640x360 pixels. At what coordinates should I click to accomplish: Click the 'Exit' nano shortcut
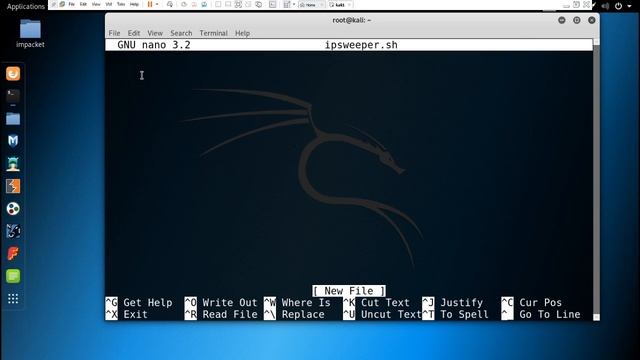127,314
